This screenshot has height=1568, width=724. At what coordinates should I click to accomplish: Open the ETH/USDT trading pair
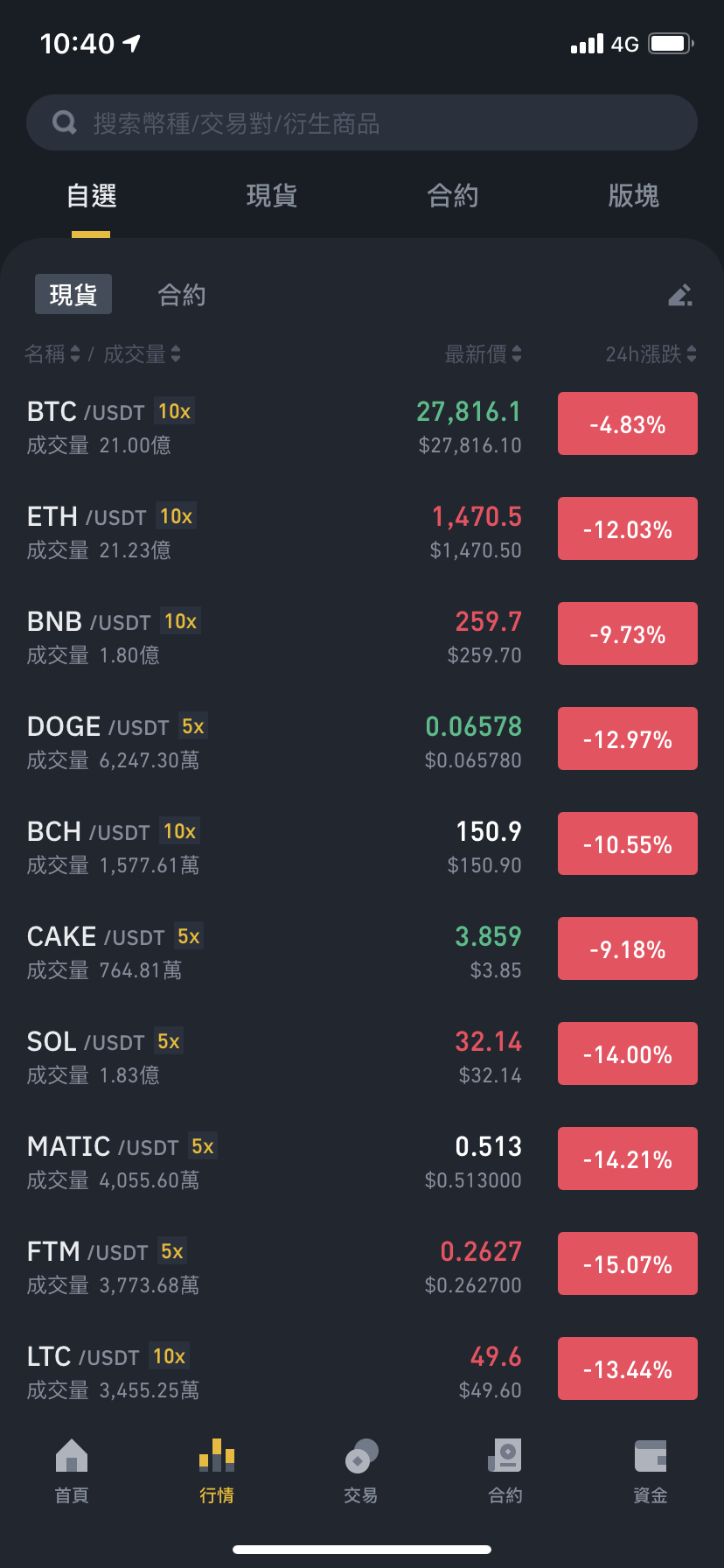tap(362, 528)
